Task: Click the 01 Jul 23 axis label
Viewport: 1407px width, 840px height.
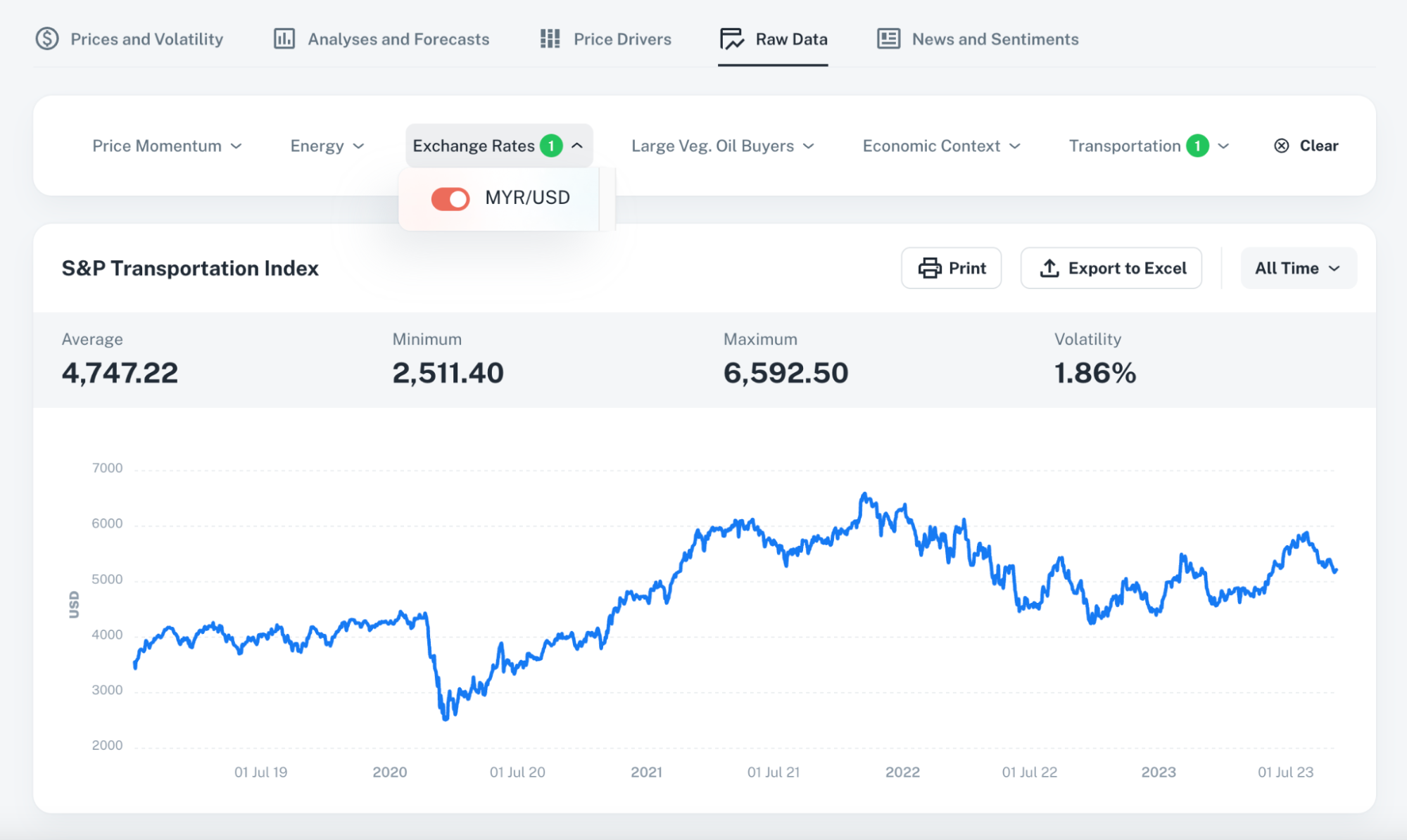Action: click(1286, 772)
